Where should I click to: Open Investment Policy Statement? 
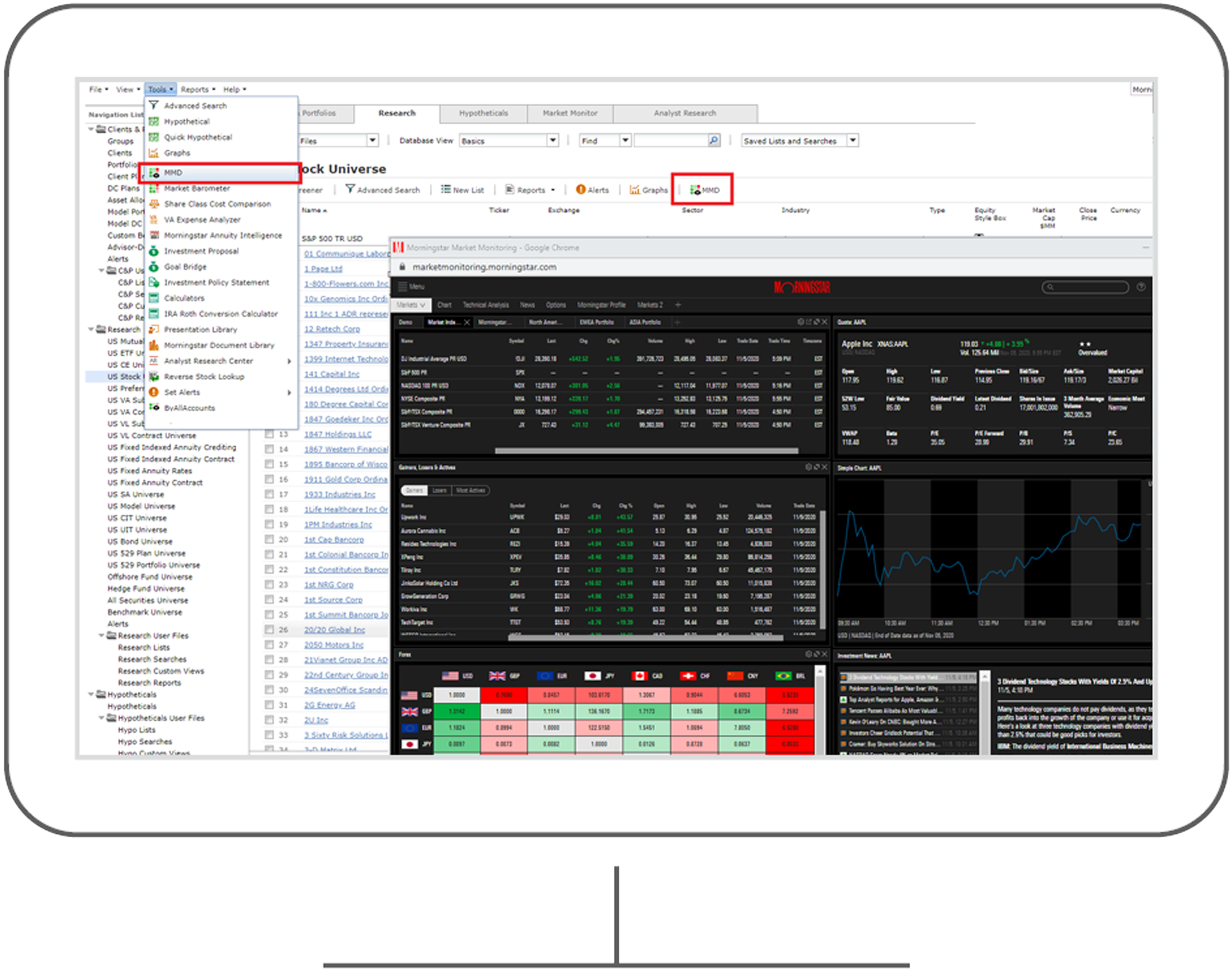pyautogui.click(x=216, y=282)
